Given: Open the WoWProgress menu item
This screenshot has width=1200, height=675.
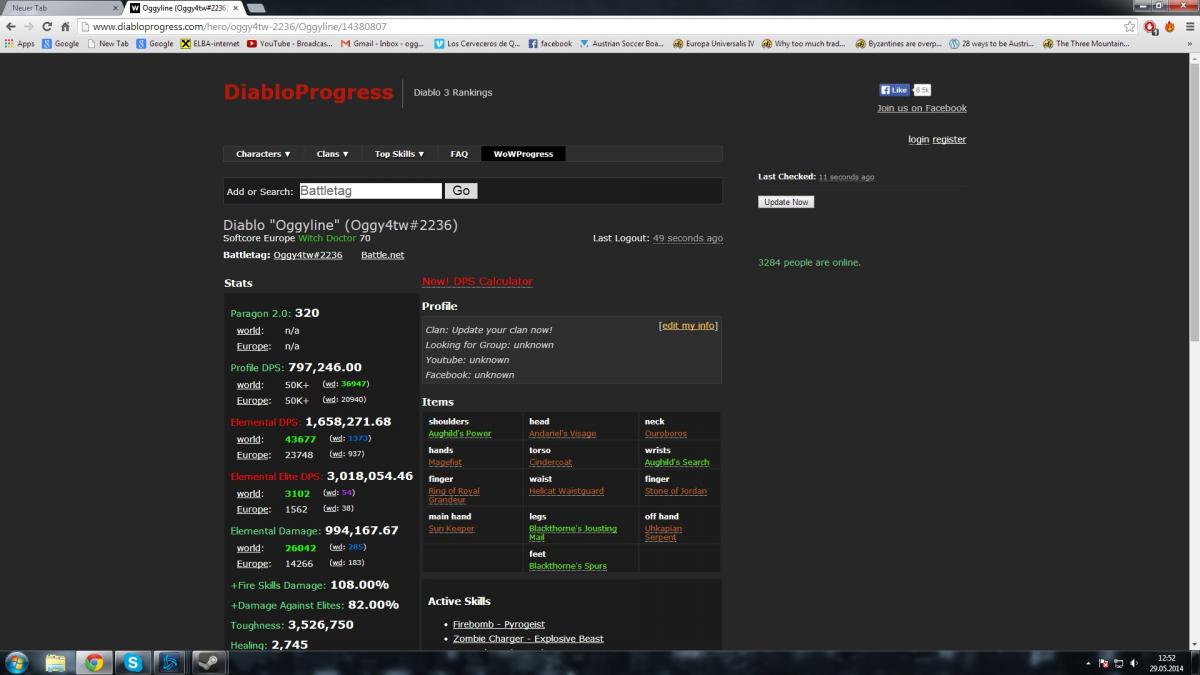Looking at the screenshot, I should point(523,154).
